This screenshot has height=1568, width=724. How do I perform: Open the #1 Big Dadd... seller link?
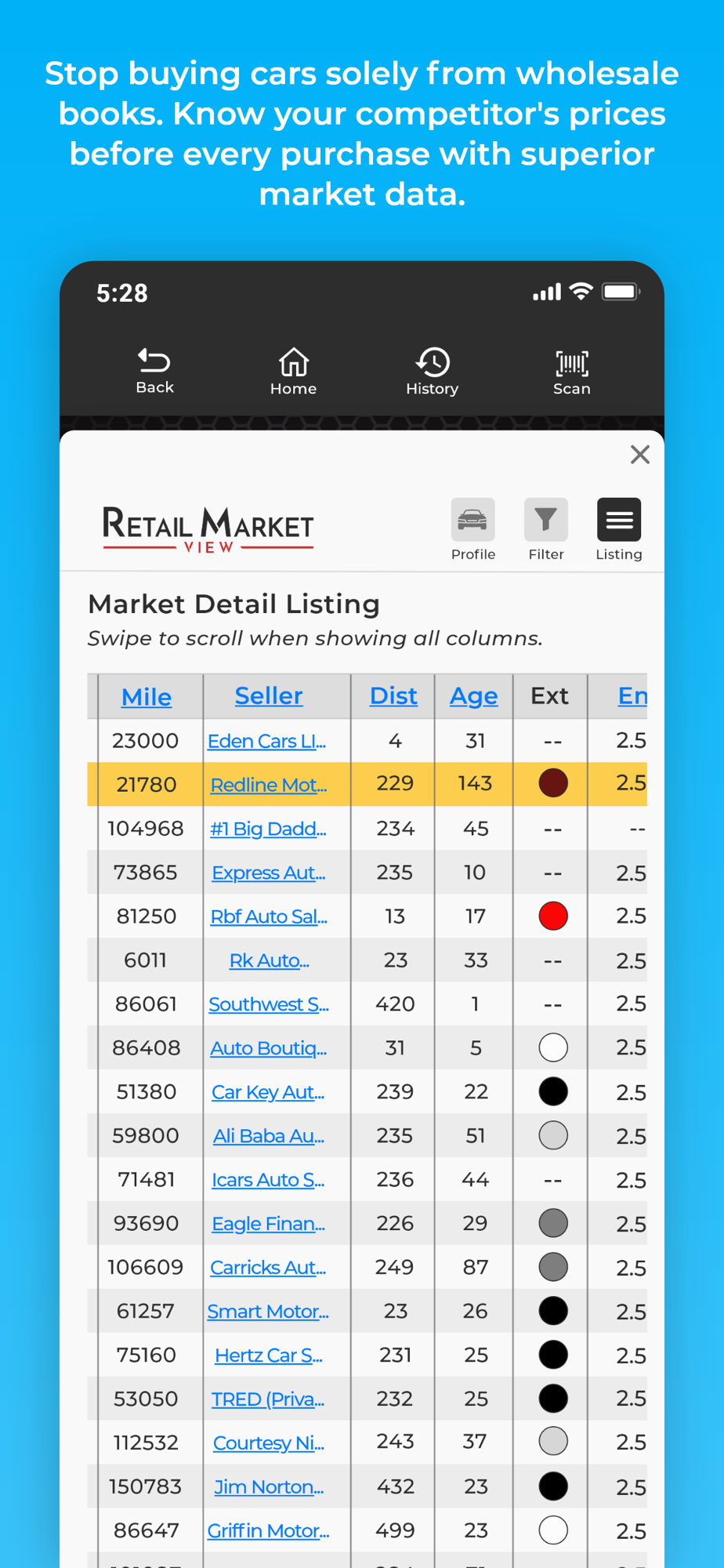(268, 829)
